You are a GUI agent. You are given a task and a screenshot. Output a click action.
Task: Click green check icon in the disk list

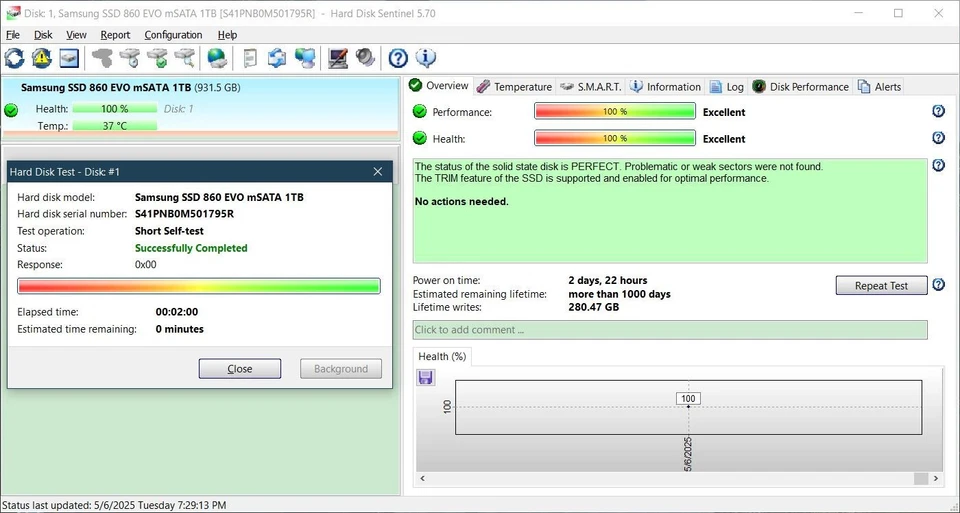[x=11, y=111]
